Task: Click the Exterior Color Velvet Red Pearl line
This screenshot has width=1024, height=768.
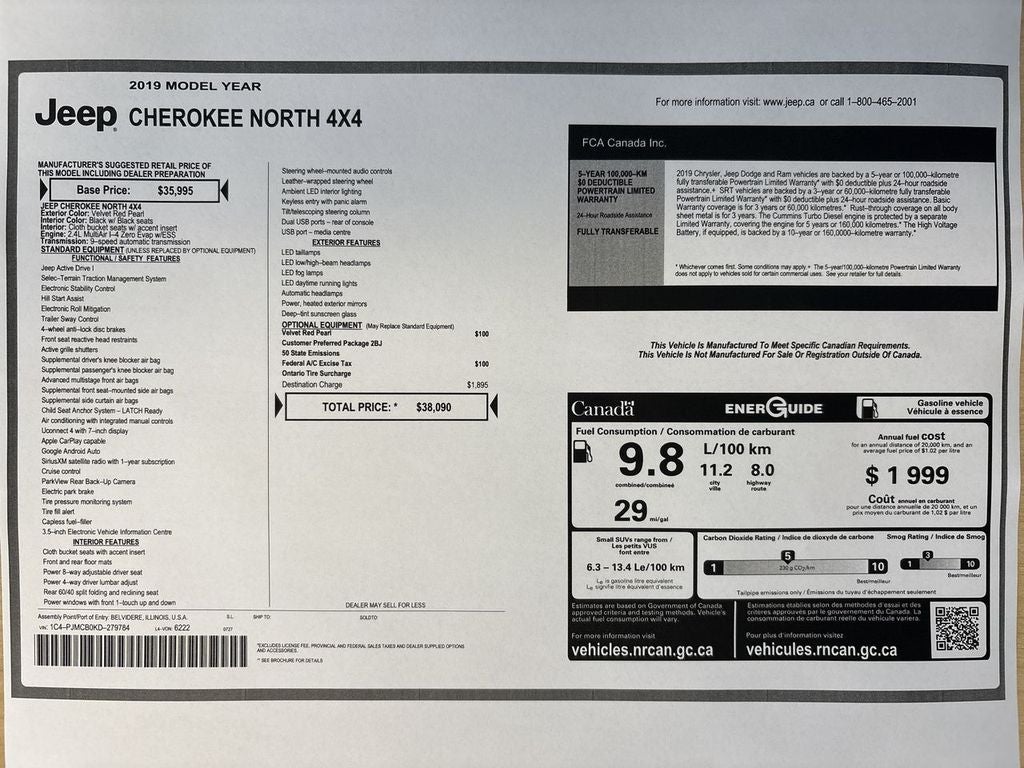Action: (x=92, y=214)
